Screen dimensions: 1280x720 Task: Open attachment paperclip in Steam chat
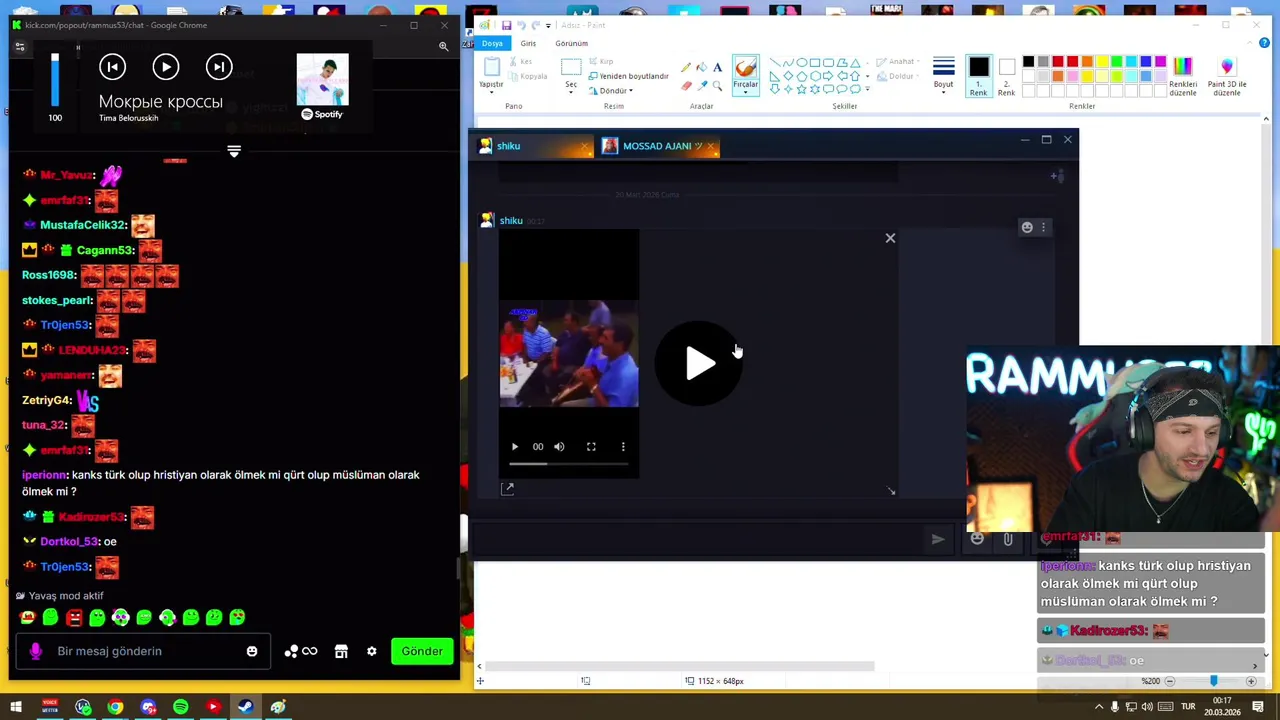click(x=1008, y=539)
